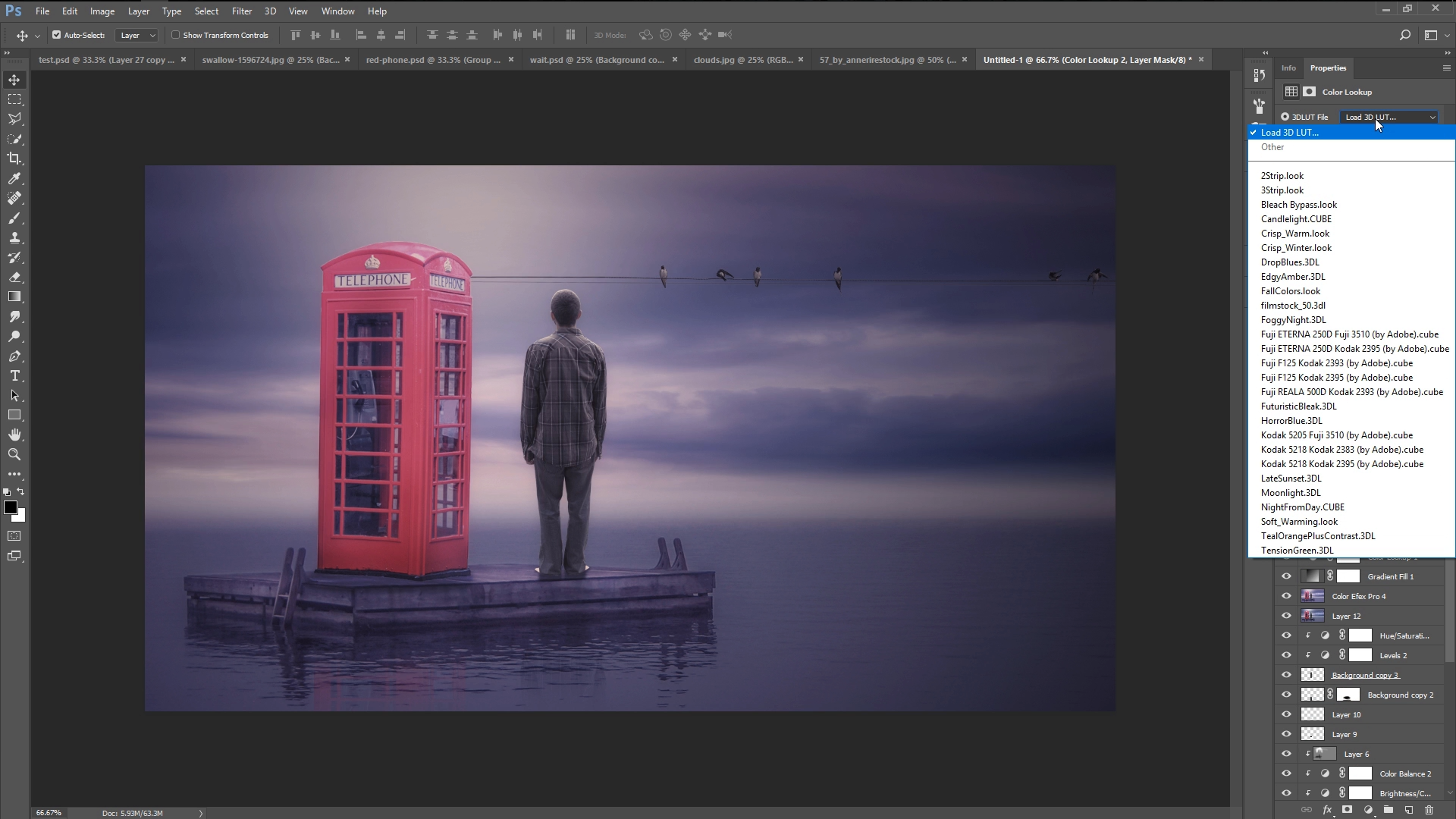Select the Path Selection tool
The height and width of the screenshot is (819, 1456).
(14, 396)
